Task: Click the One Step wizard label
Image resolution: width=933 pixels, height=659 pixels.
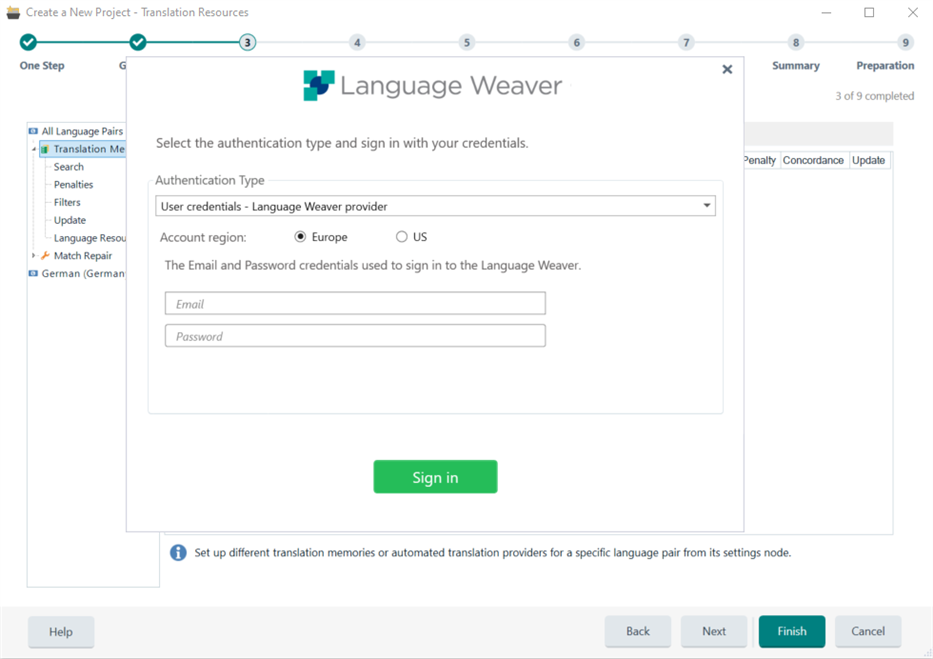Action: click(42, 66)
